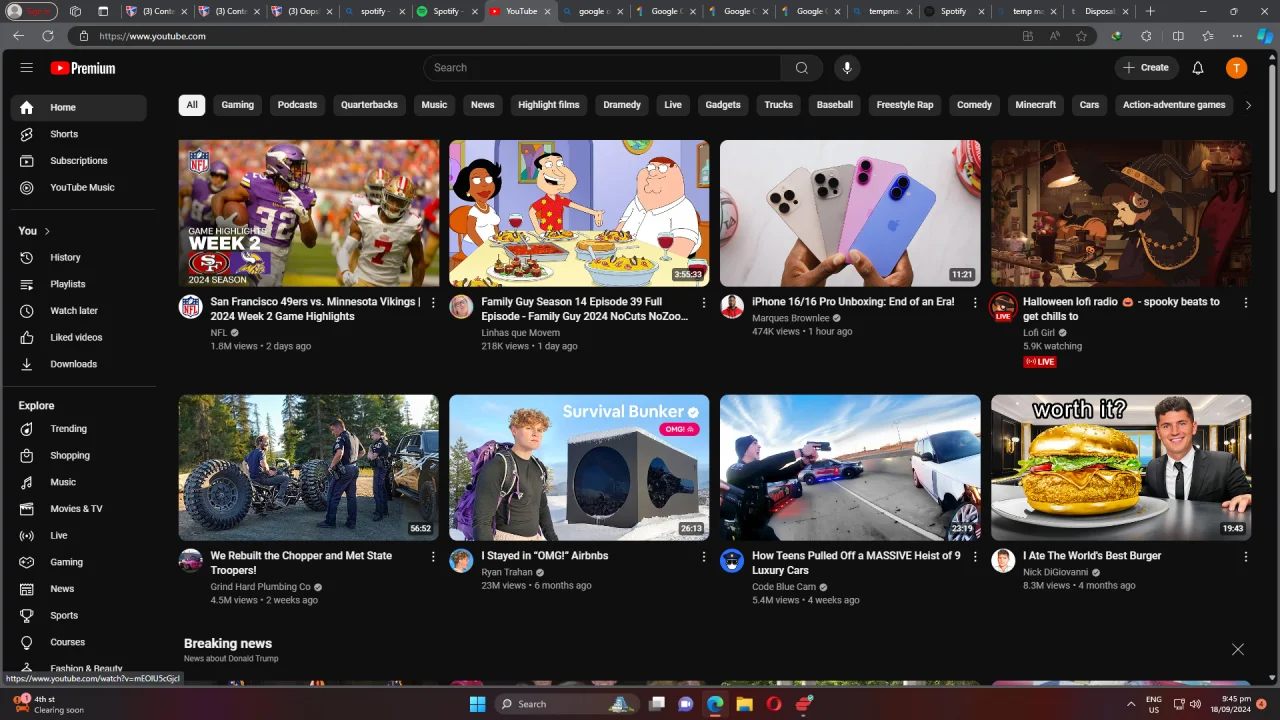Open Liked videos in the sidebar

point(78,338)
